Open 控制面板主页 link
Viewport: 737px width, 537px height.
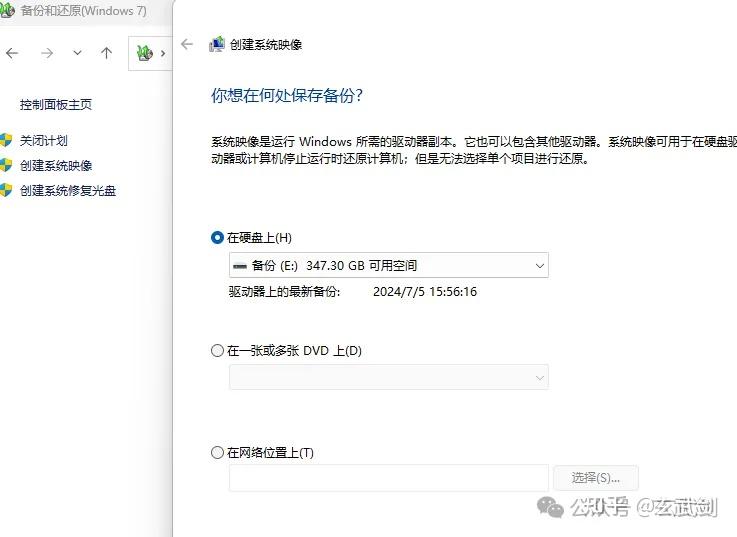click(x=56, y=104)
